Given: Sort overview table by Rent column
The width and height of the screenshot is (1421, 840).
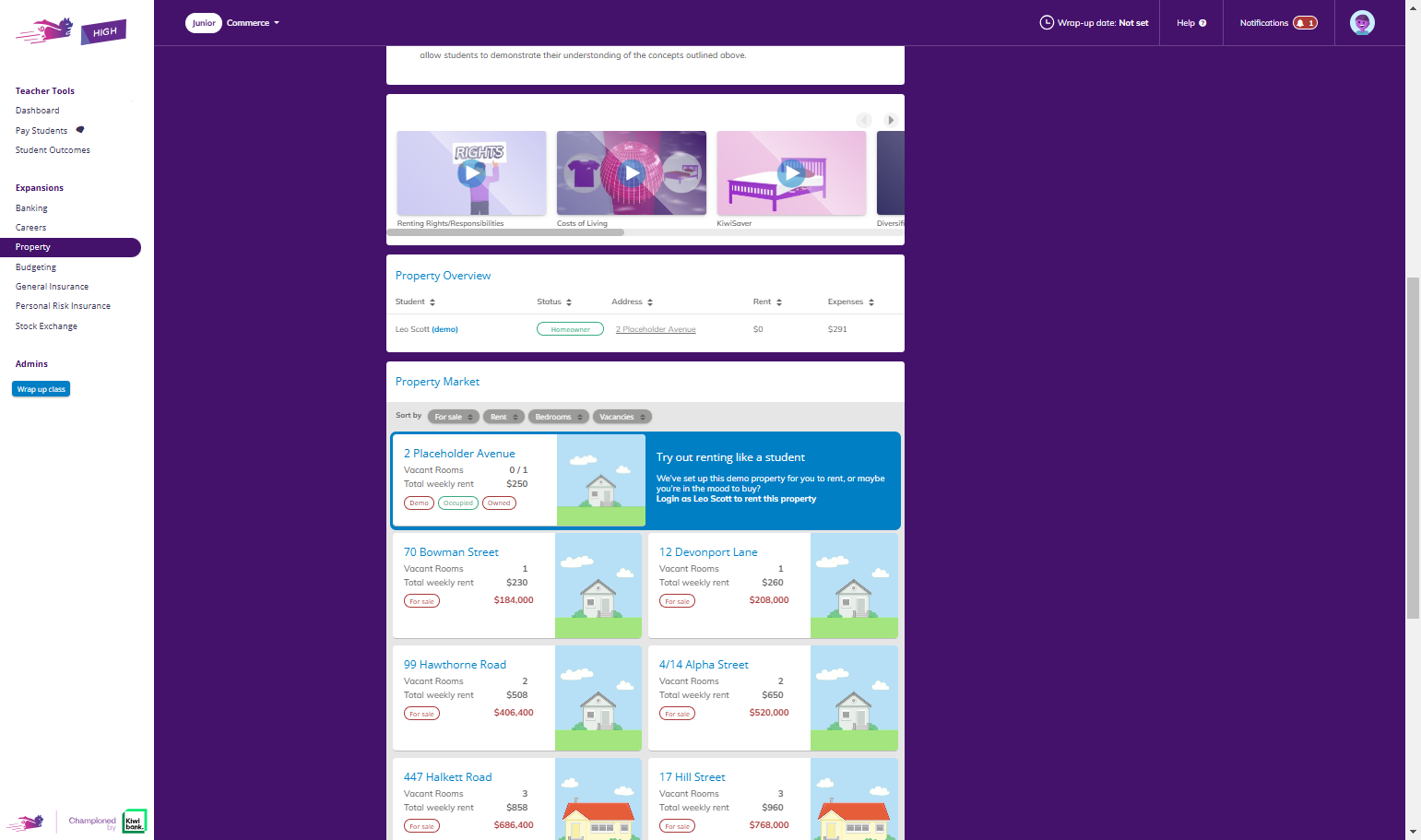Looking at the screenshot, I should coord(767,302).
